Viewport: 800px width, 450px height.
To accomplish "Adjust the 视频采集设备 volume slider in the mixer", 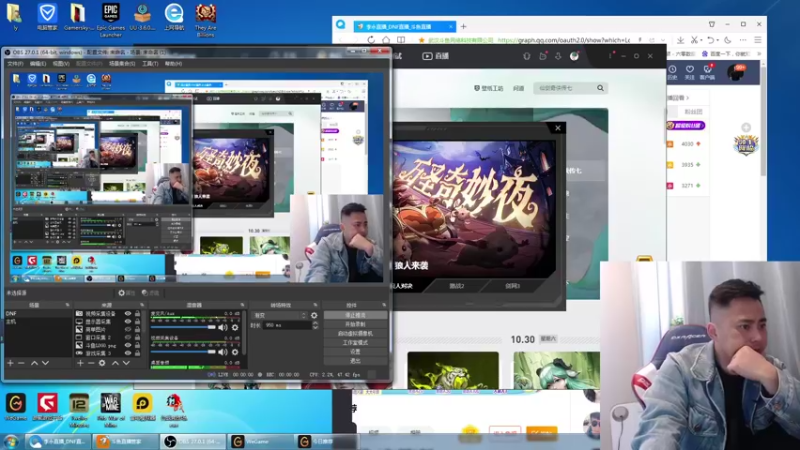I will click(184, 352).
